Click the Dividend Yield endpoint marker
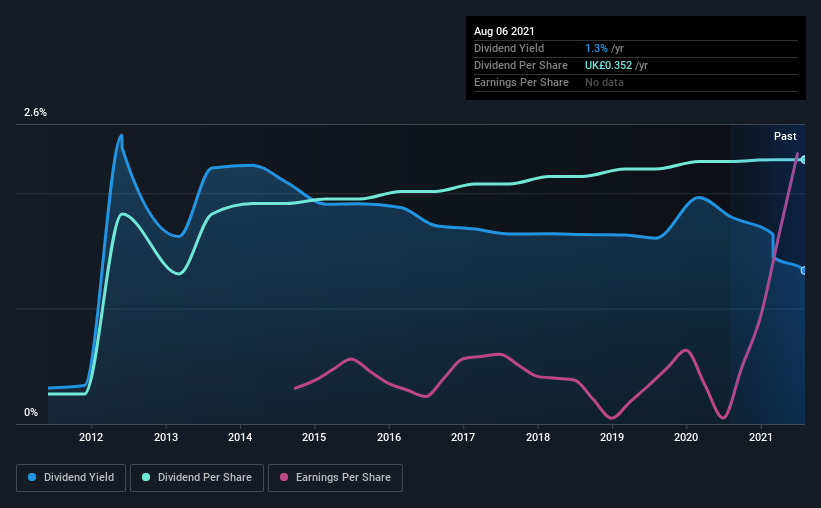Viewport: 821px width, 508px height. click(803, 271)
